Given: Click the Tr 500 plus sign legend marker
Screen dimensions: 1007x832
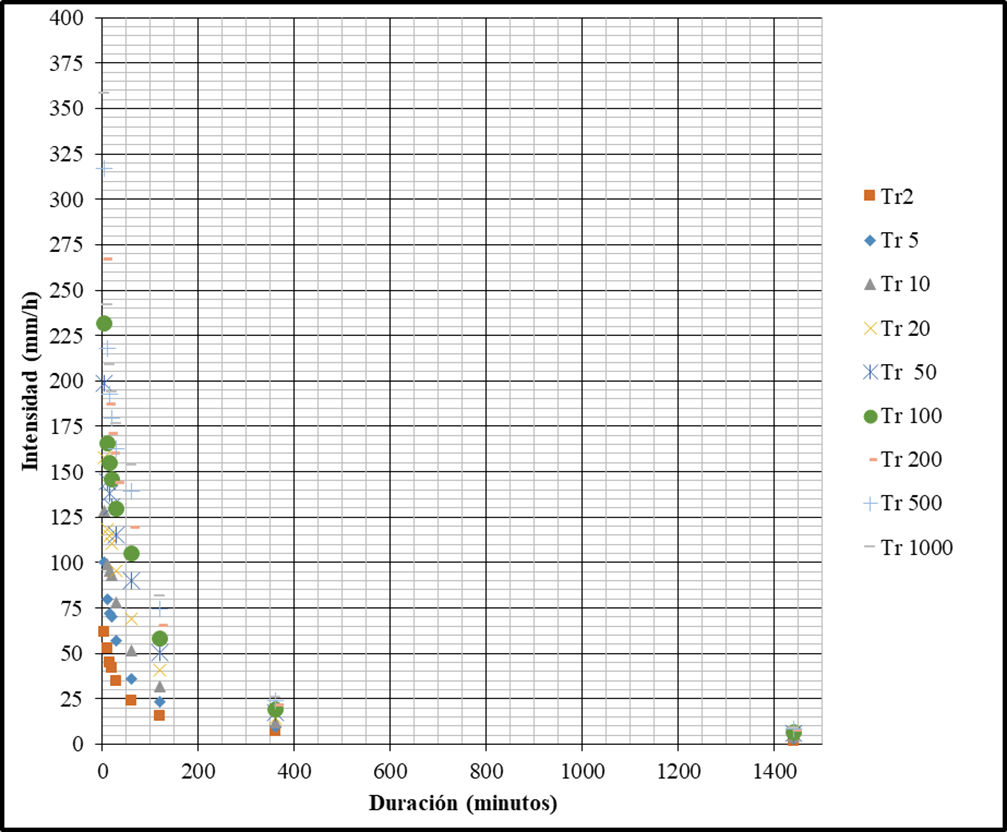Looking at the screenshot, I should [870, 504].
